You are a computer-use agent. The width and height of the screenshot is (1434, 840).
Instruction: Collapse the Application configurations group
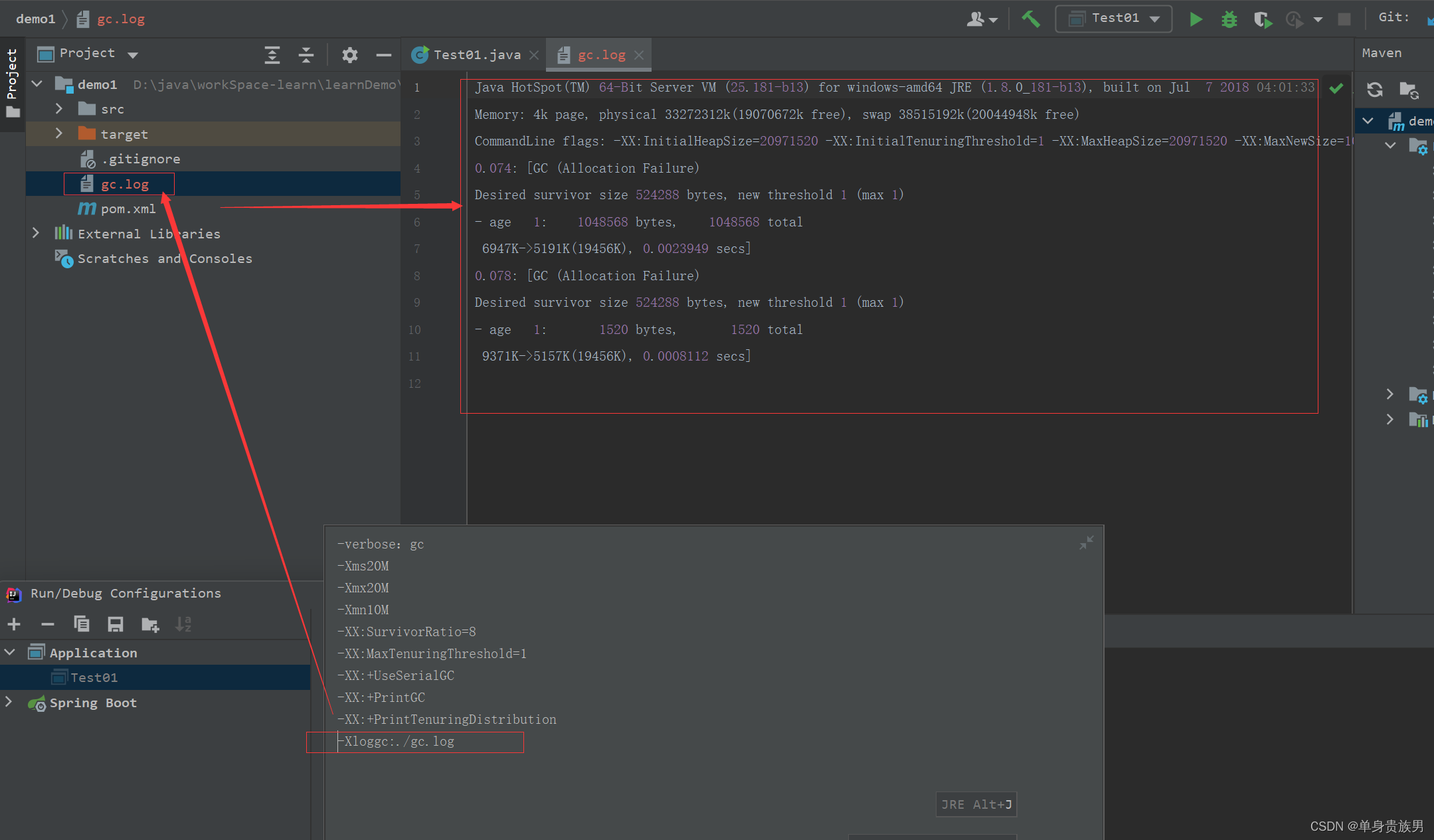point(10,652)
